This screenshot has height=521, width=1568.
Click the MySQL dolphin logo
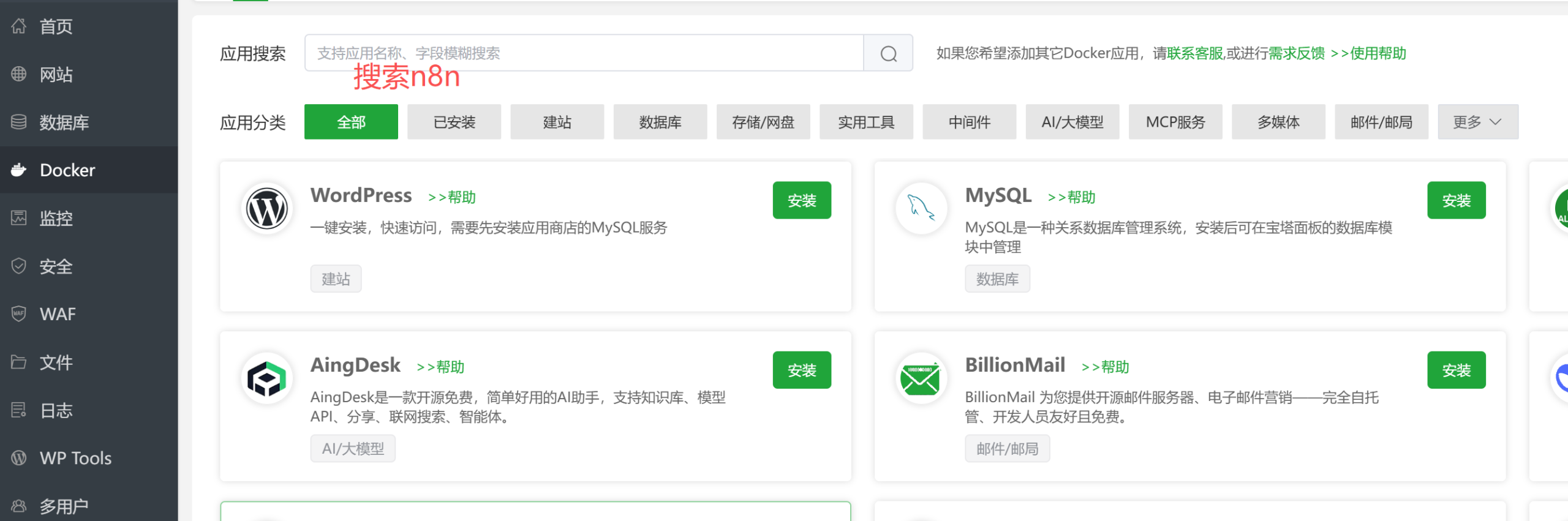click(x=921, y=209)
